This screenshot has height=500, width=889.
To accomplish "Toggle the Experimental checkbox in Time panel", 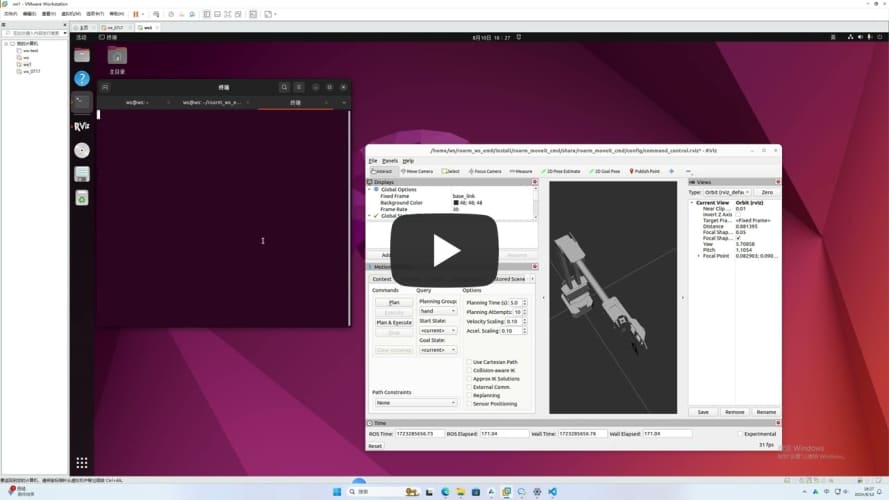I will [740, 434].
